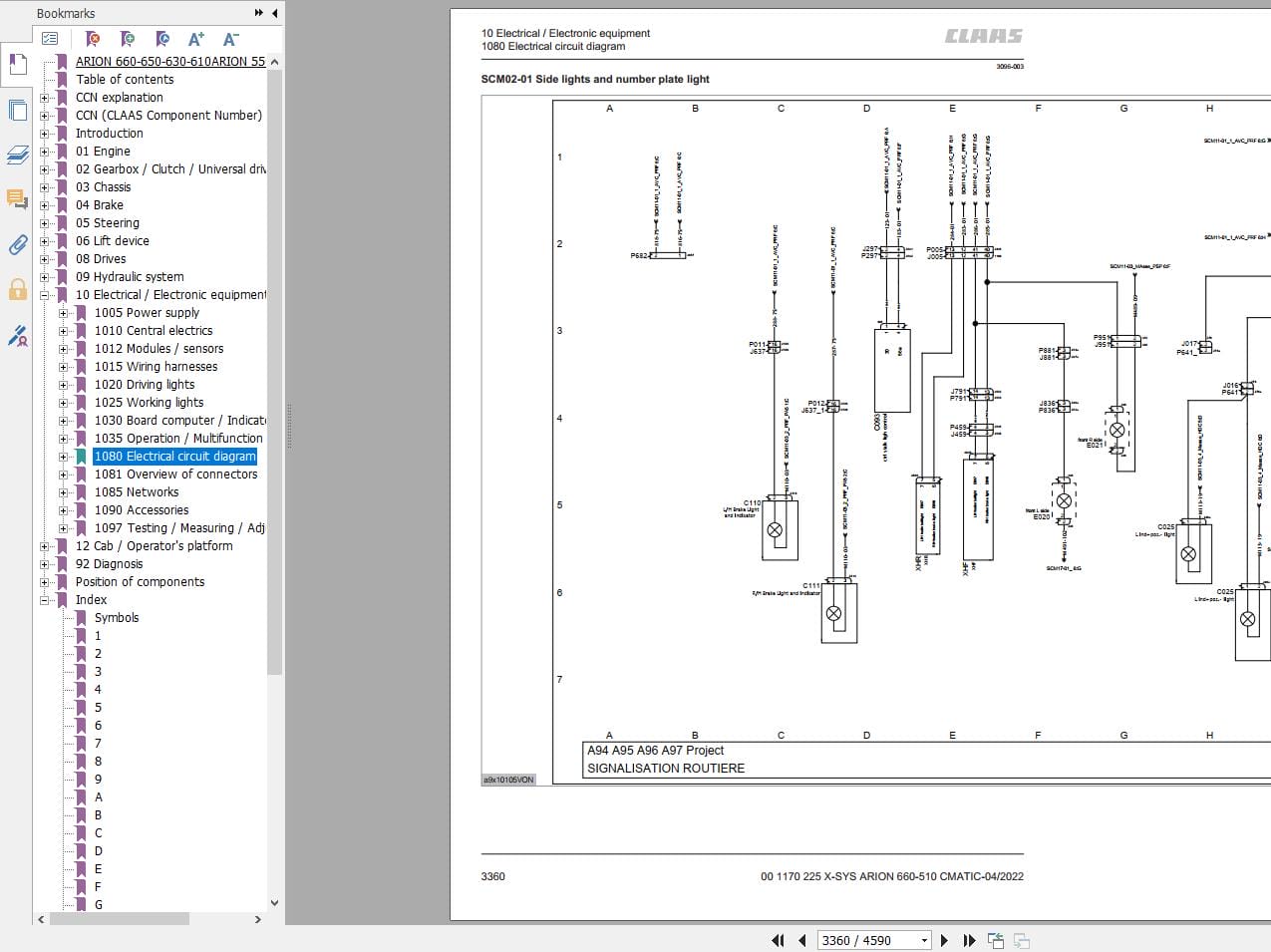The height and width of the screenshot is (952, 1271).
Task: Click the bookmarks scroll right arrow
Action: pos(258,919)
